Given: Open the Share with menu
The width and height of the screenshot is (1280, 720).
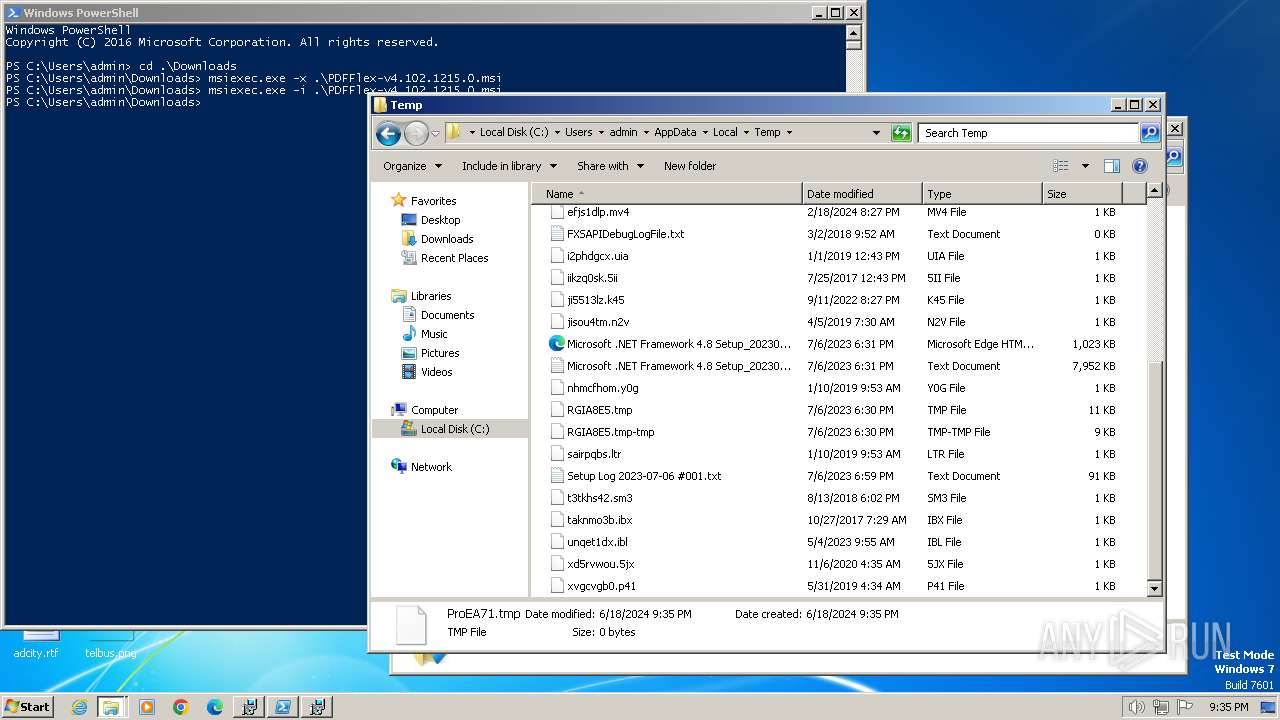Looking at the screenshot, I should coord(610,166).
